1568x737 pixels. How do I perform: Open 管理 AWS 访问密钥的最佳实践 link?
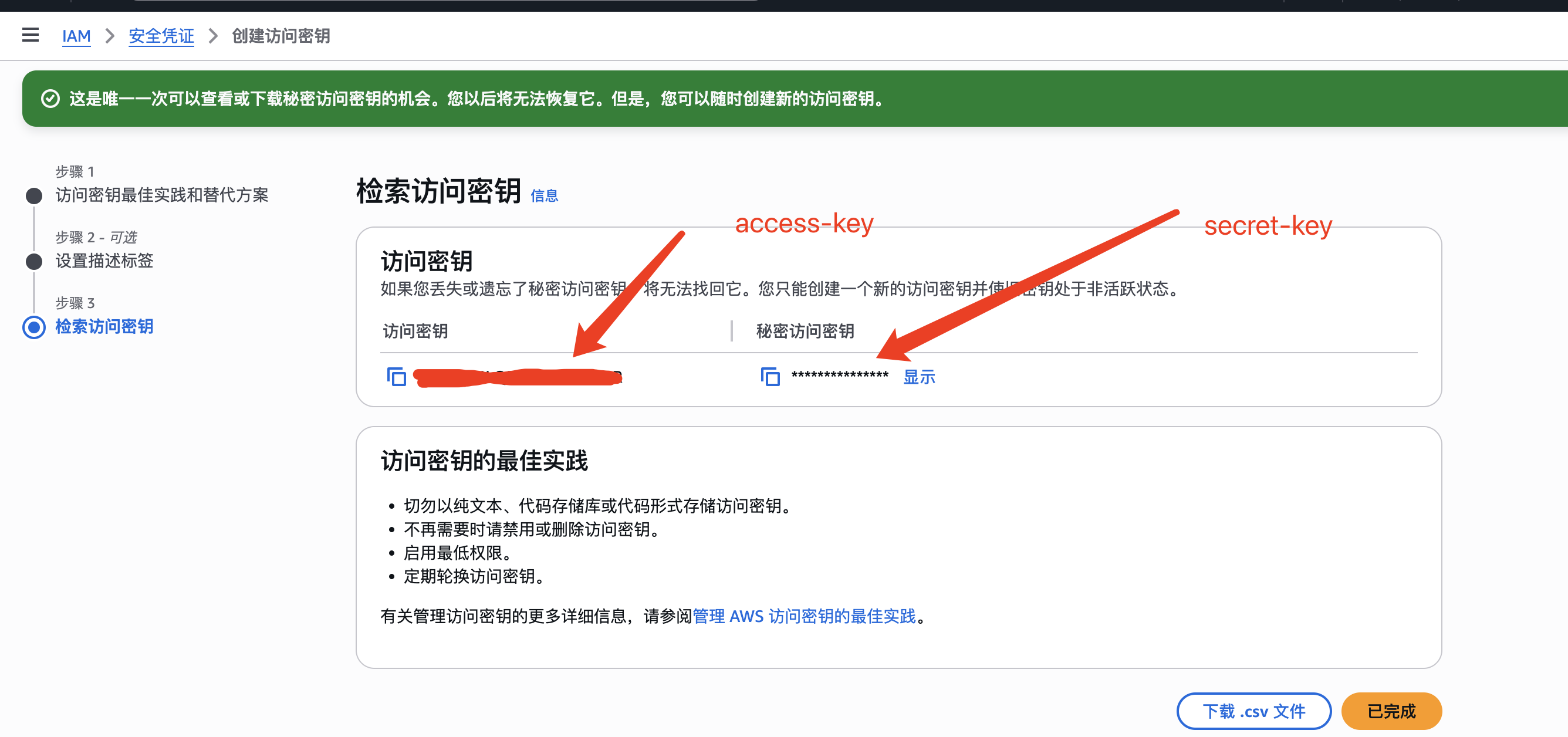tap(803, 616)
